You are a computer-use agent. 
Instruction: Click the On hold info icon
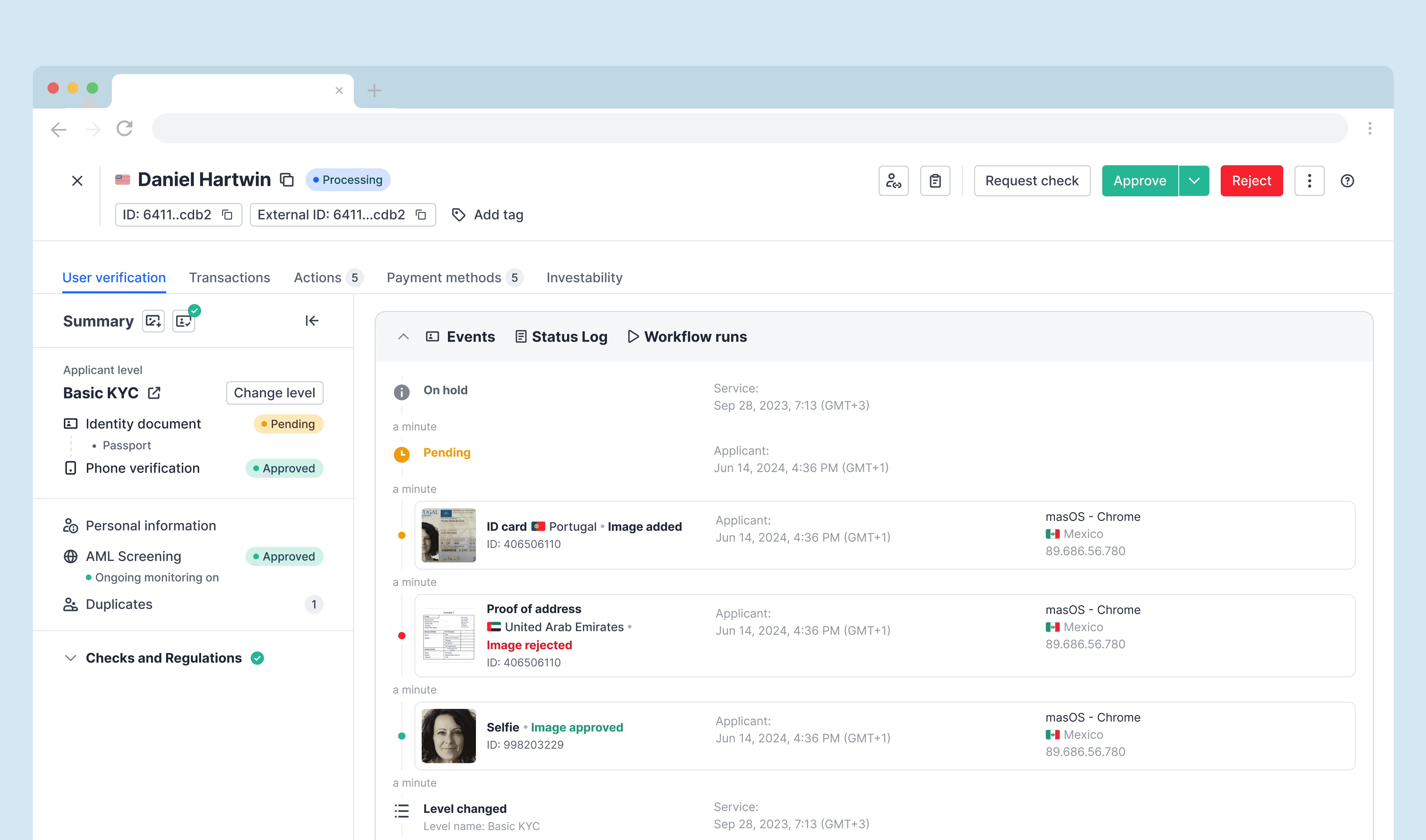coord(401,392)
